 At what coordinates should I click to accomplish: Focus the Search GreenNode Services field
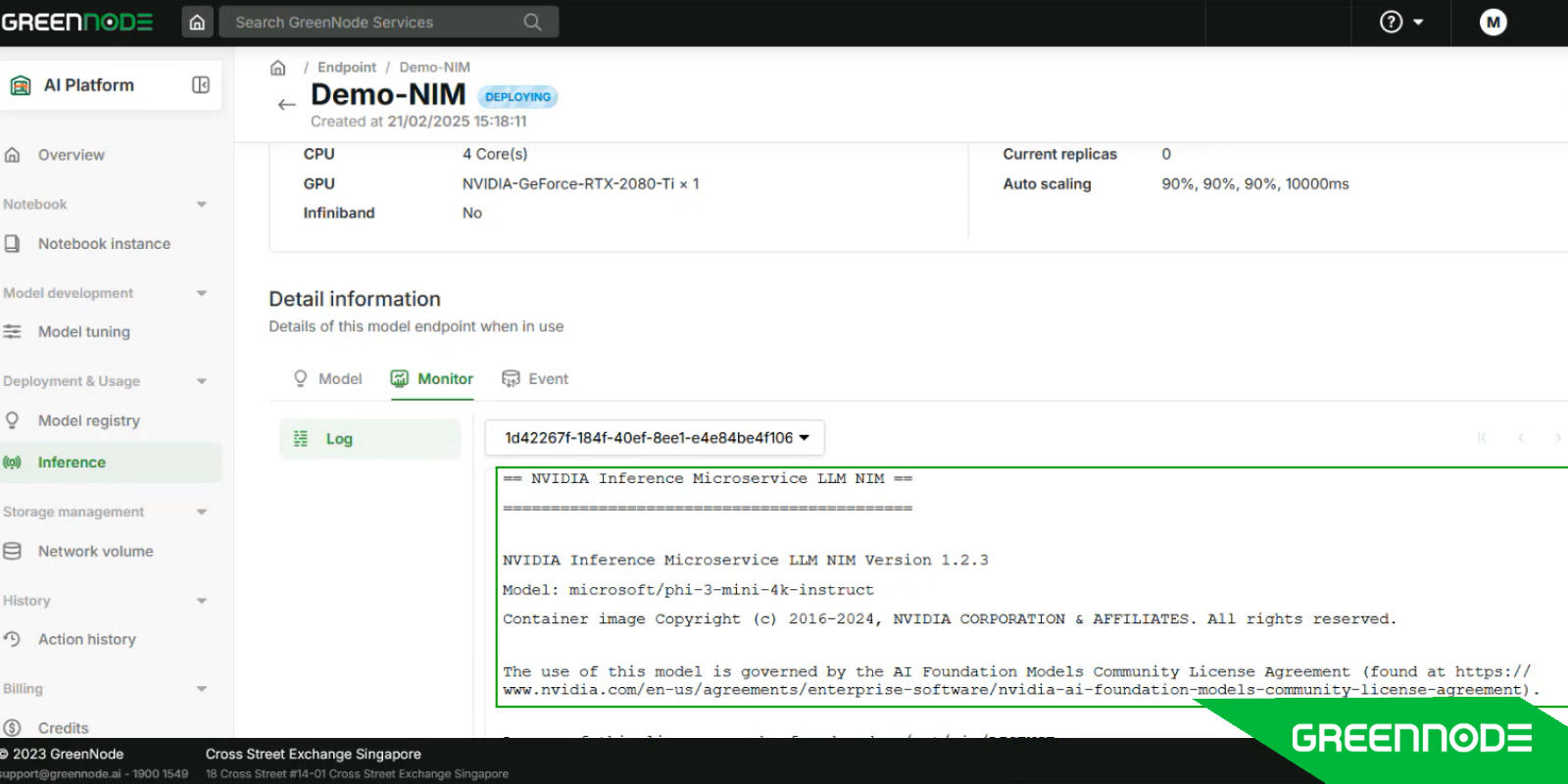[x=388, y=22]
